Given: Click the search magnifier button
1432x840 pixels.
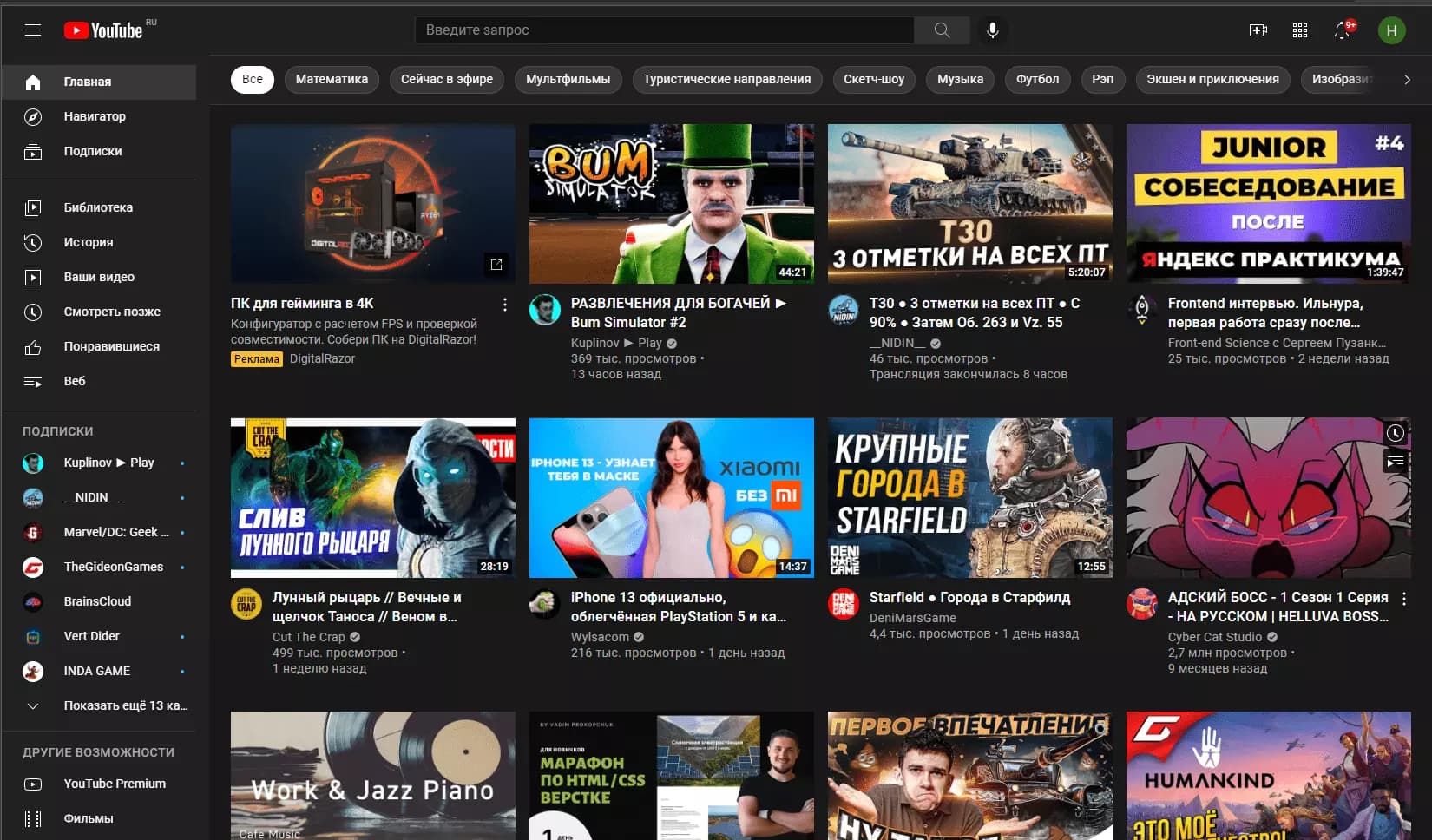Looking at the screenshot, I should pos(942,30).
